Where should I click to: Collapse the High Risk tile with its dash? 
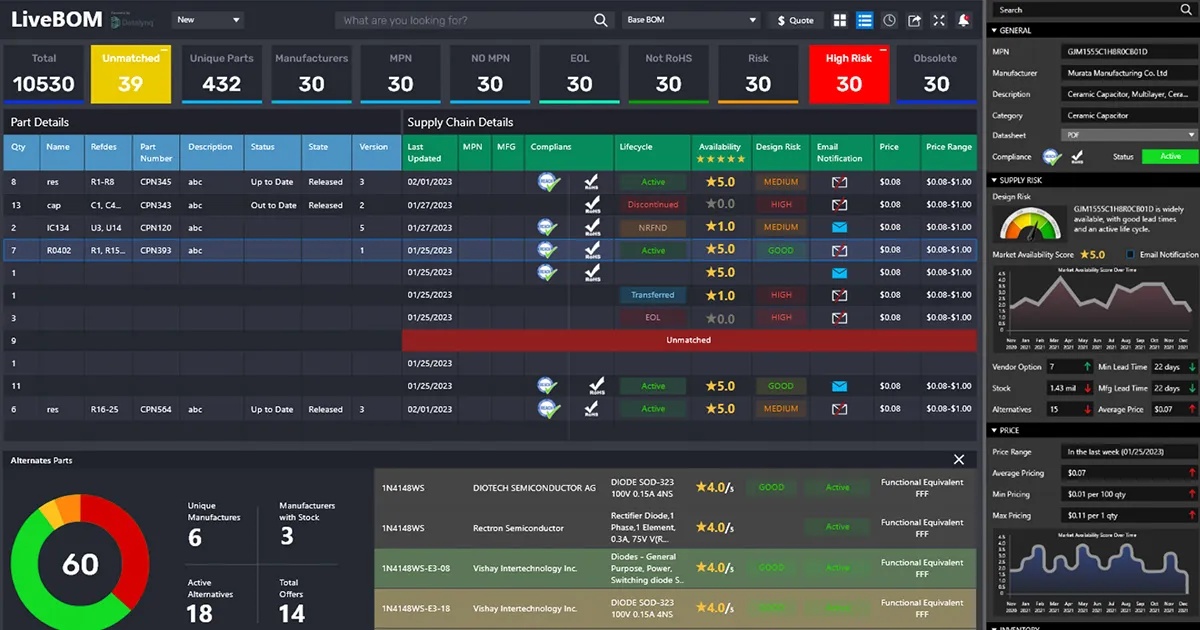click(x=881, y=49)
